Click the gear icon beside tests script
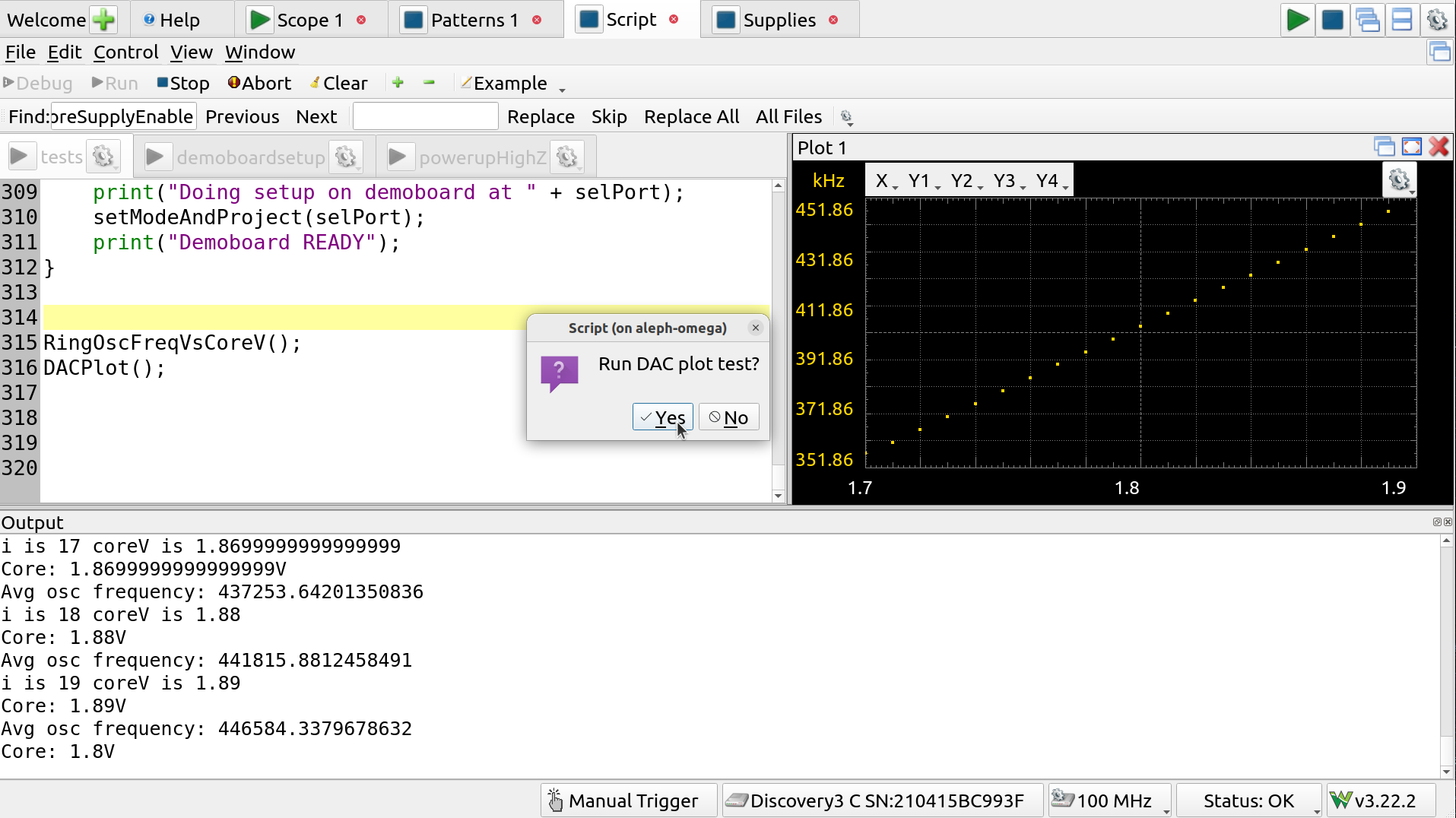This screenshot has height=818, width=1456. point(103,157)
